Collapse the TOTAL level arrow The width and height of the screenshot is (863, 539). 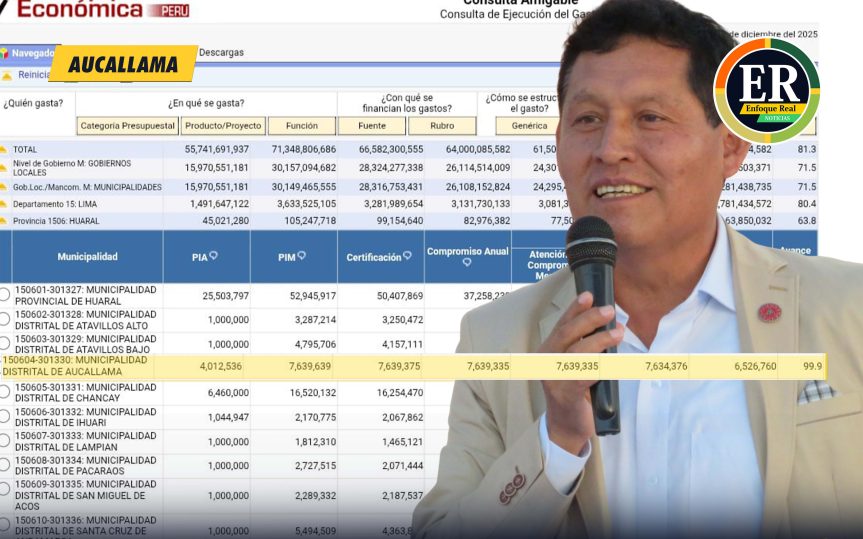tap(4, 149)
